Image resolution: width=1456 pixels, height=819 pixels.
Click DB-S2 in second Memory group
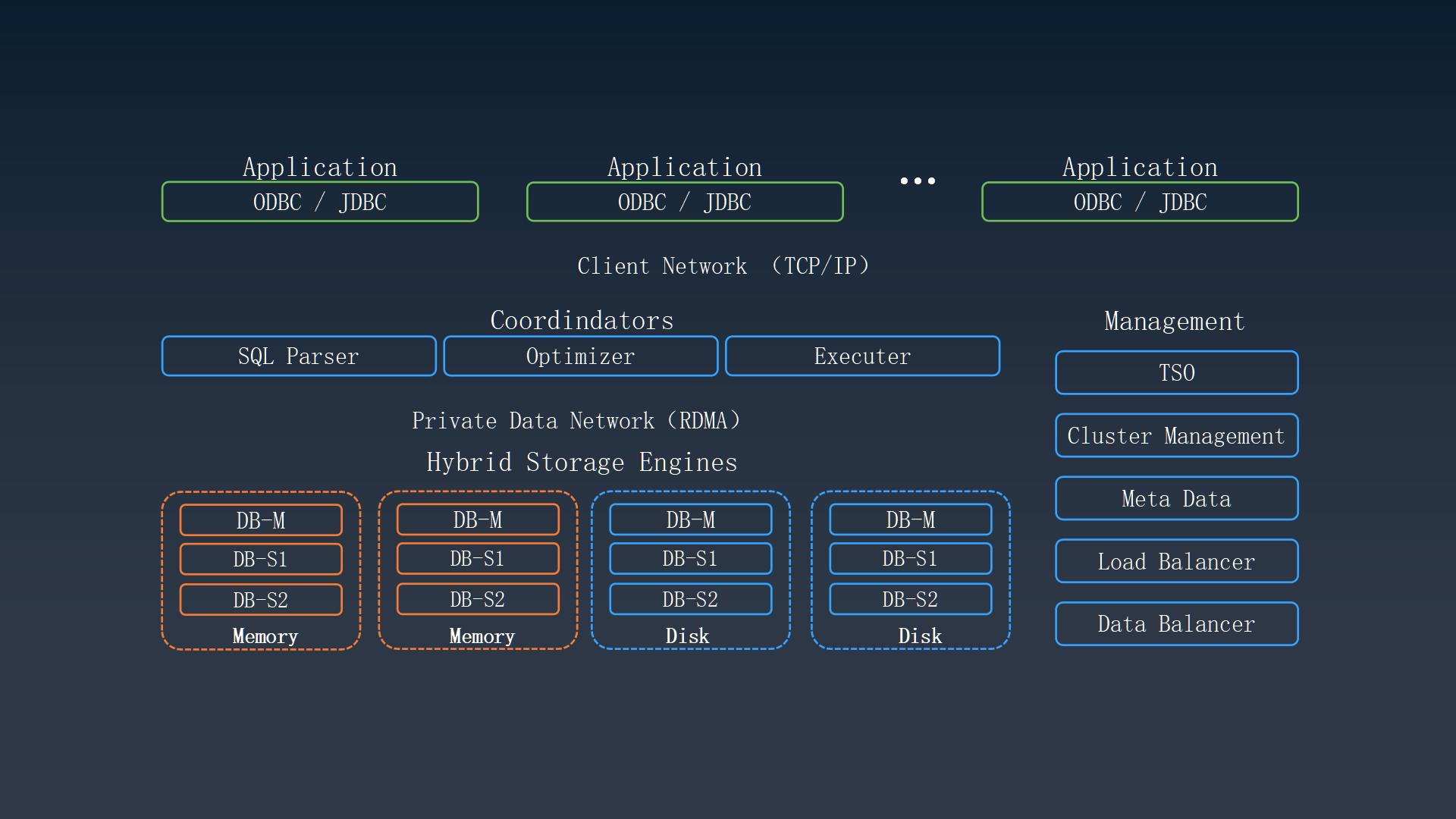(478, 599)
